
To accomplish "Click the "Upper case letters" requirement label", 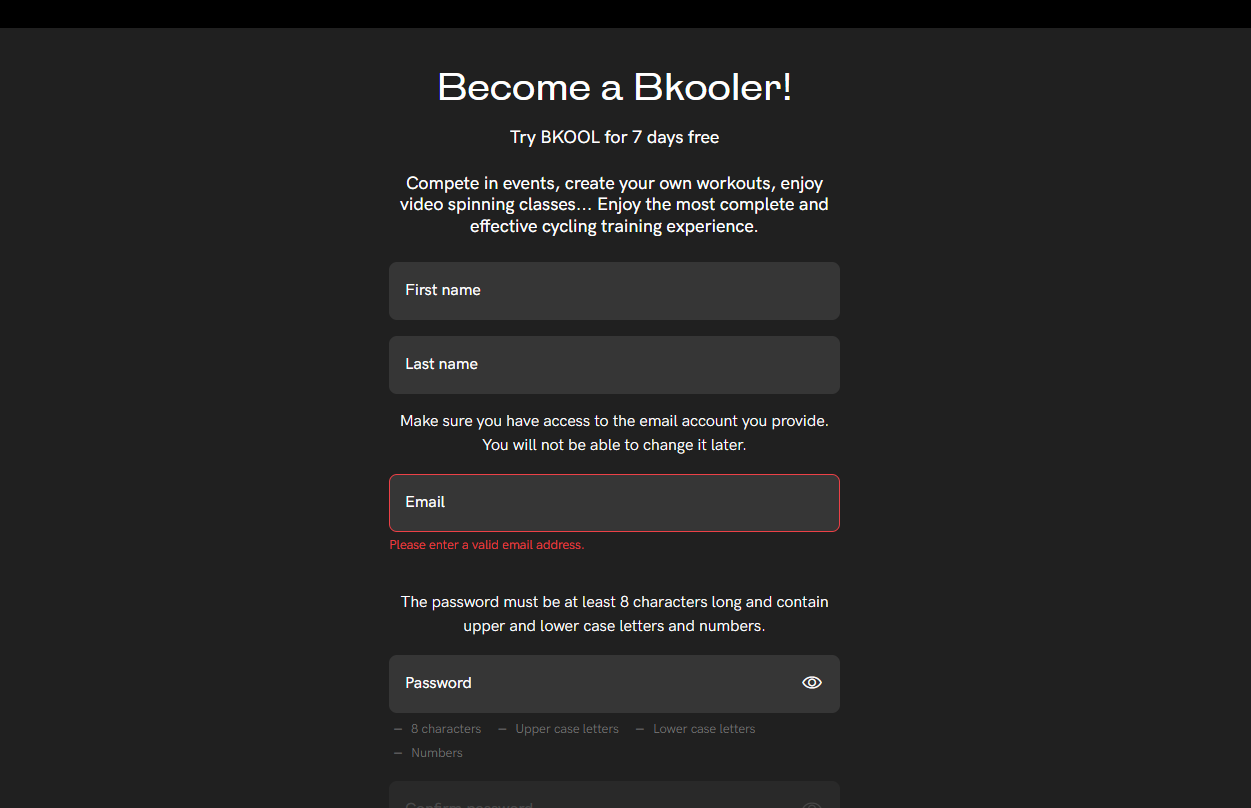I will (x=567, y=729).
